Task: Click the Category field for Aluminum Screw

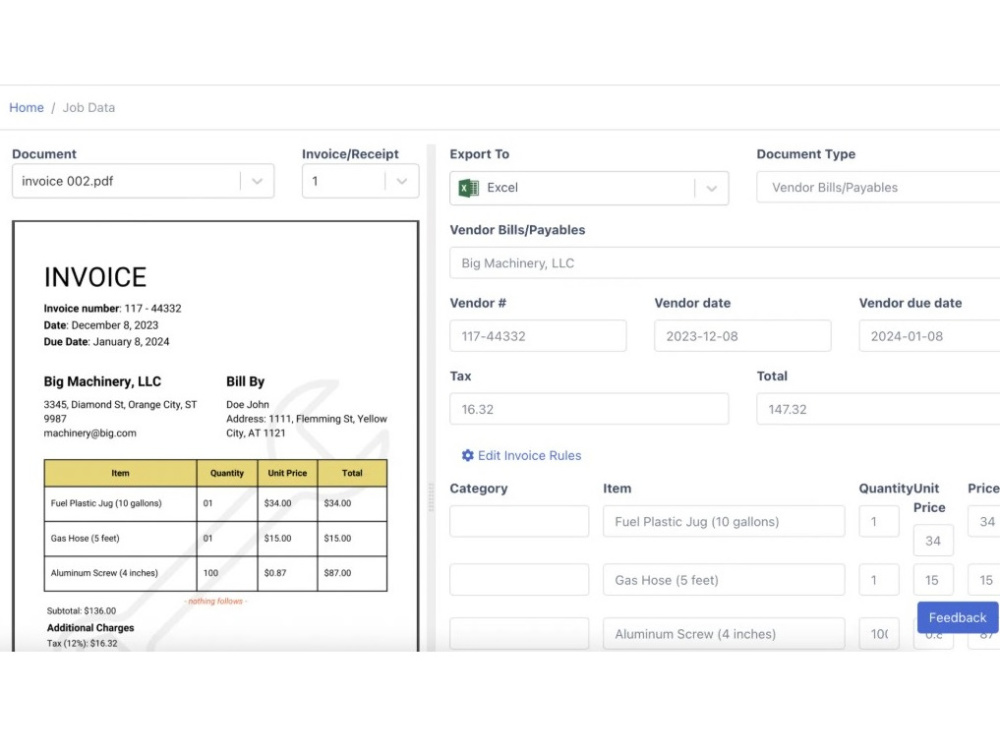Action: click(x=519, y=633)
